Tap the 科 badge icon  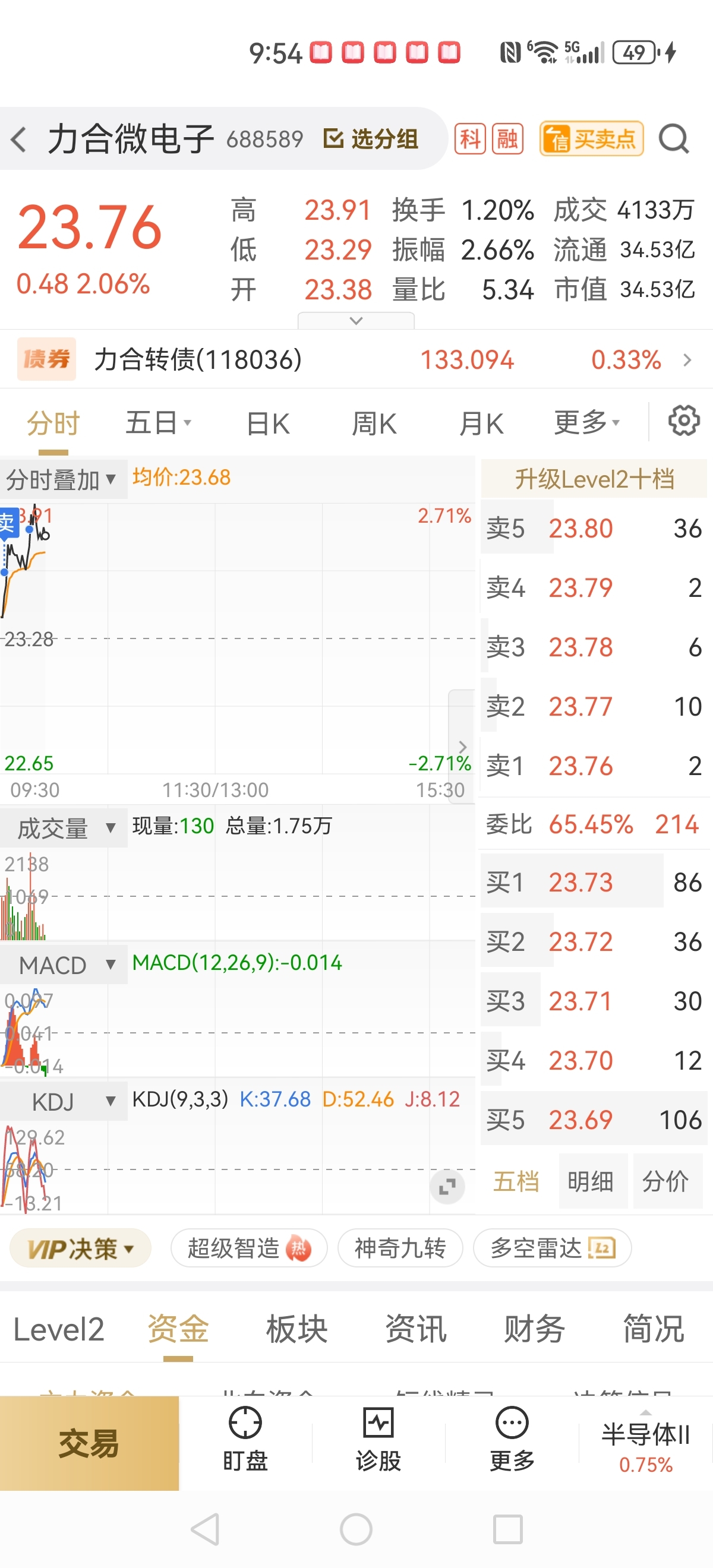[469, 140]
